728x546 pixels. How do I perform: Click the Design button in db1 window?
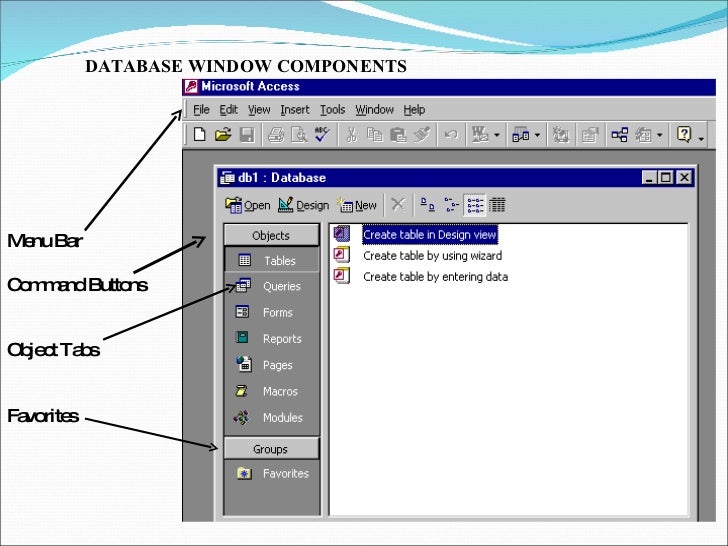[303, 205]
